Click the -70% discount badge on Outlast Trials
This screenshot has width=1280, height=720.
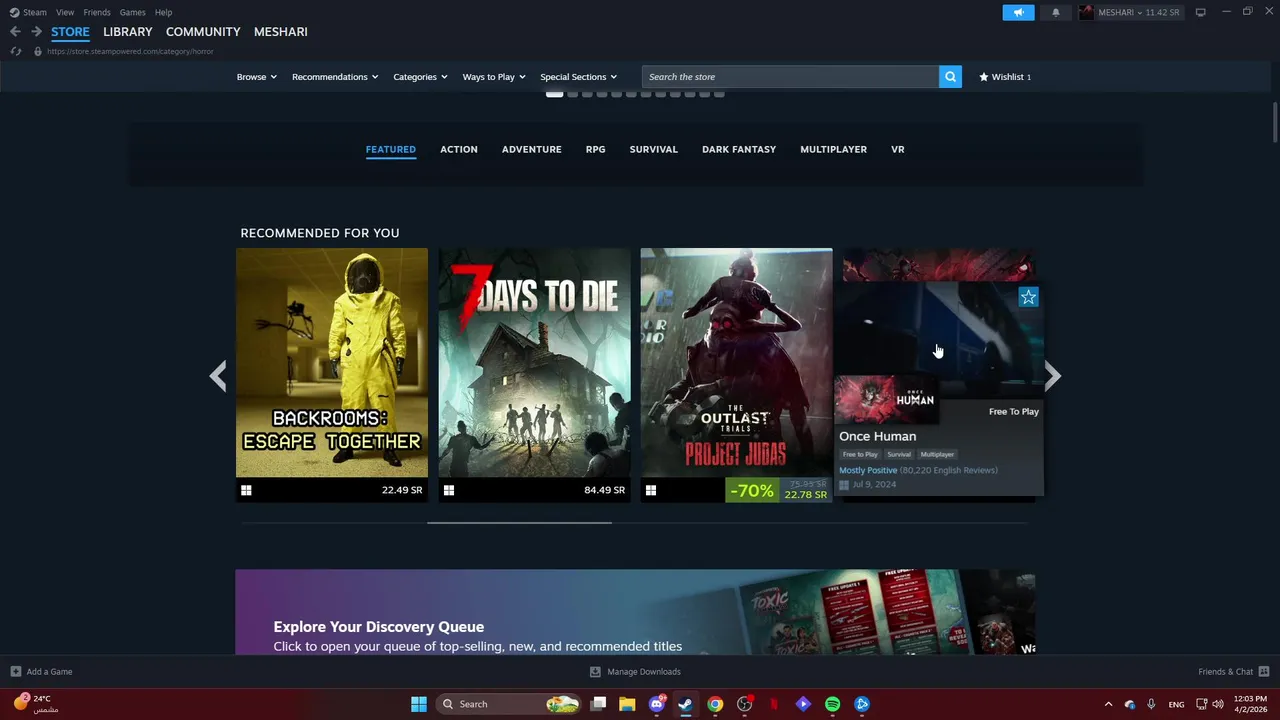(752, 490)
